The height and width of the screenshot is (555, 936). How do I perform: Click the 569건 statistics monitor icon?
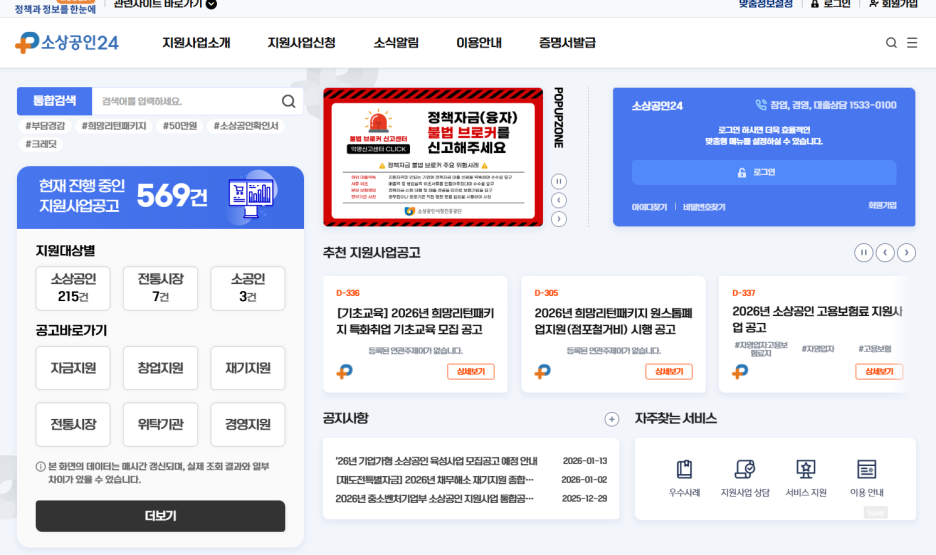[251, 197]
